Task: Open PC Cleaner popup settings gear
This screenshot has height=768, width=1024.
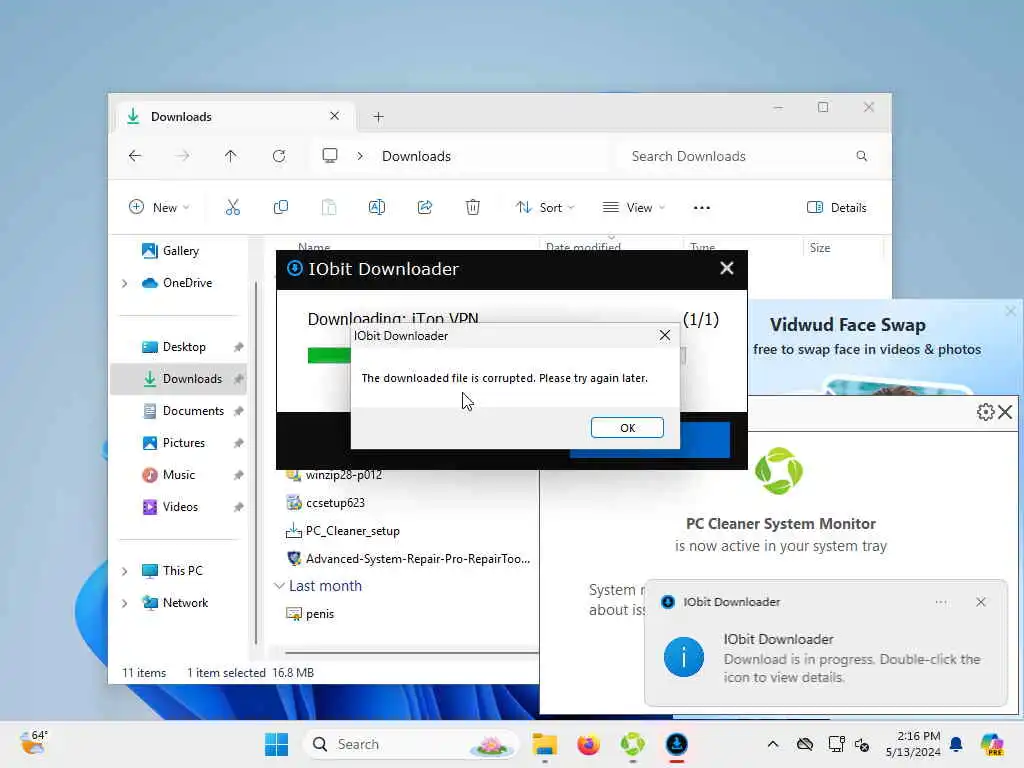Action: tap(985, 412)
